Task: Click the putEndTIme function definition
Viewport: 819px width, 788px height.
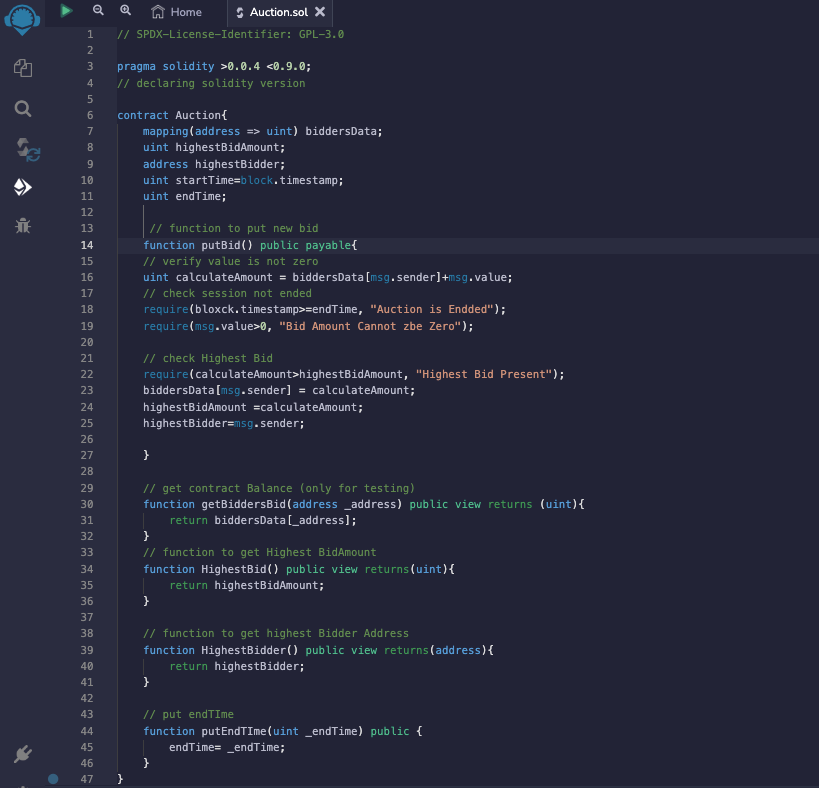Action: 283,731
